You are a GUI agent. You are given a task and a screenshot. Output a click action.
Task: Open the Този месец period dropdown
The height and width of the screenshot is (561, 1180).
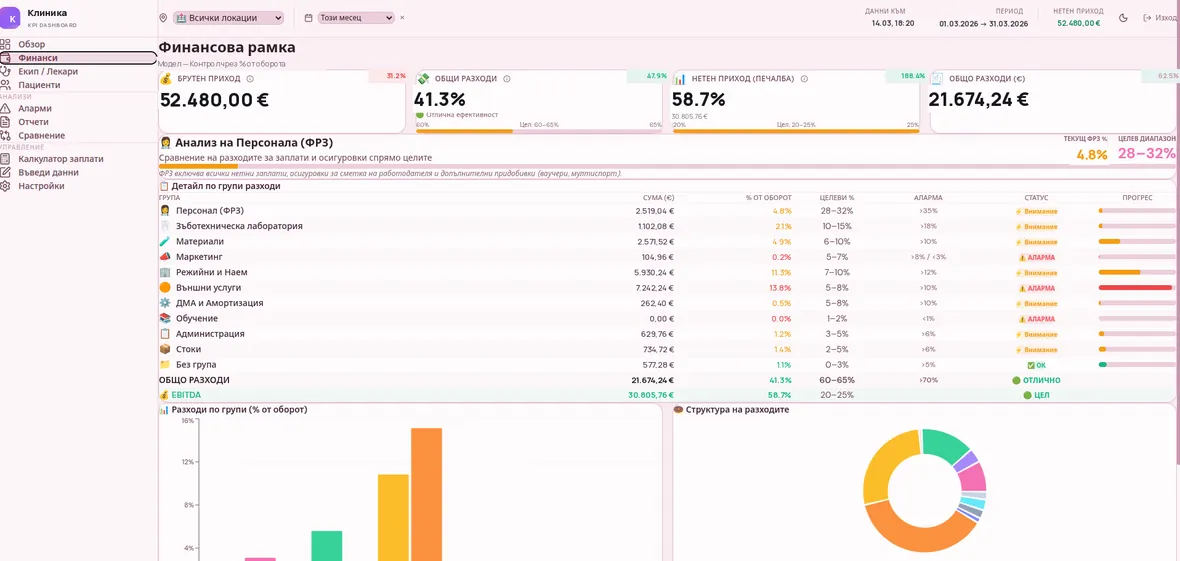point(357,17)
